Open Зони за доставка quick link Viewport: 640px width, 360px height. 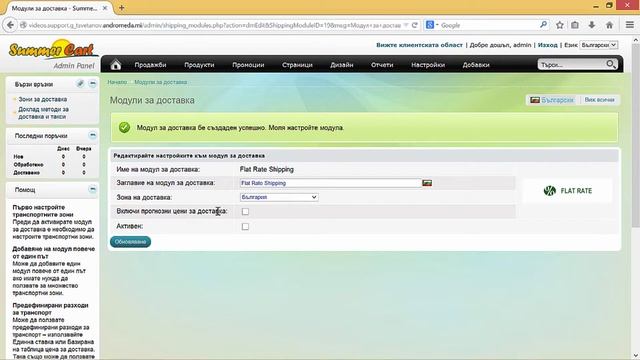click(42, 99)
